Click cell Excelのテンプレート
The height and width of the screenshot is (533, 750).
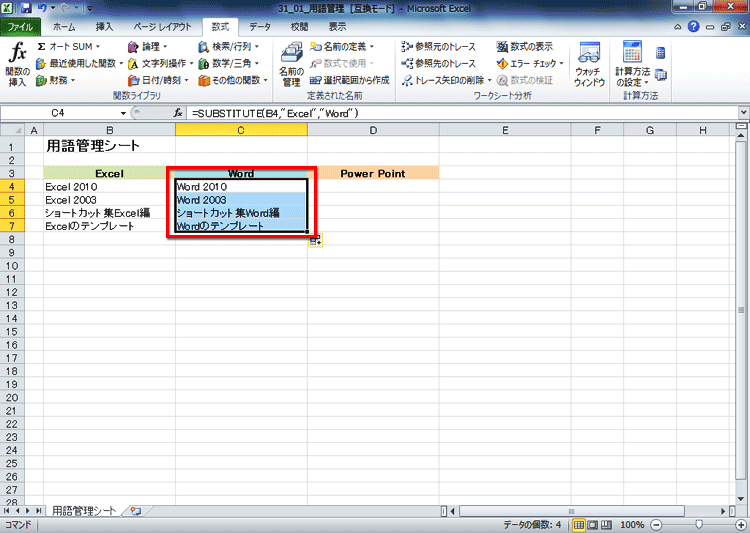coord(110,226)
